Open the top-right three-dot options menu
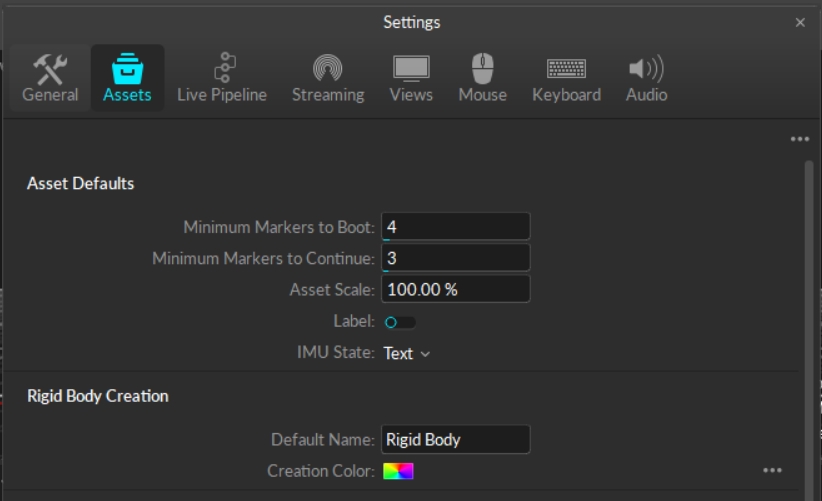 click(799, 140)
